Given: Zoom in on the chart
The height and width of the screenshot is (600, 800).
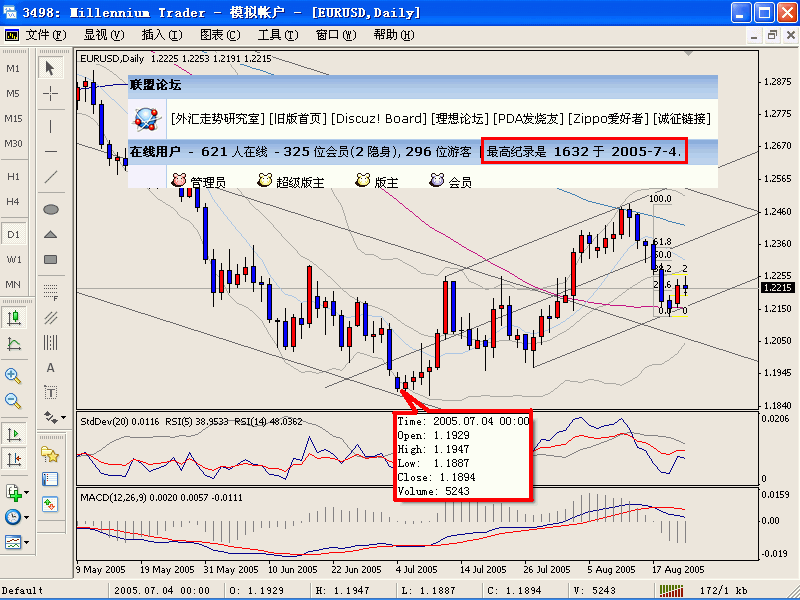Looking at the screenshot, I should (13, 376).
